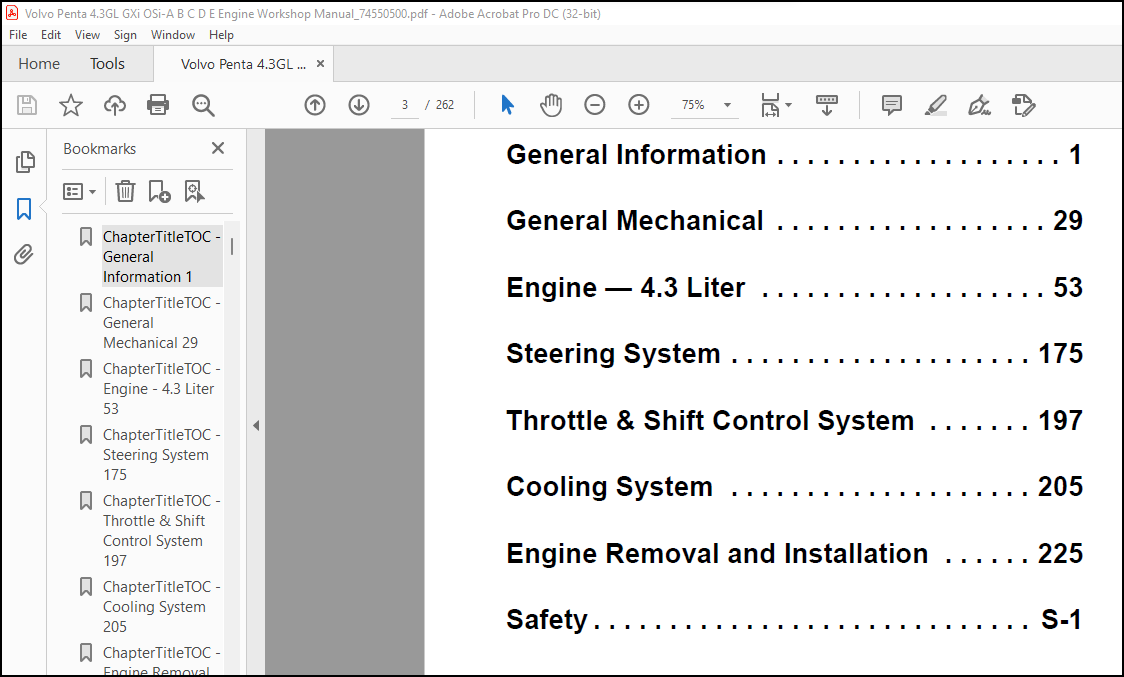Viewport: 1124px width, 677px height.
Task: Open the Find text search tool
Action: [x=203, y=105]
